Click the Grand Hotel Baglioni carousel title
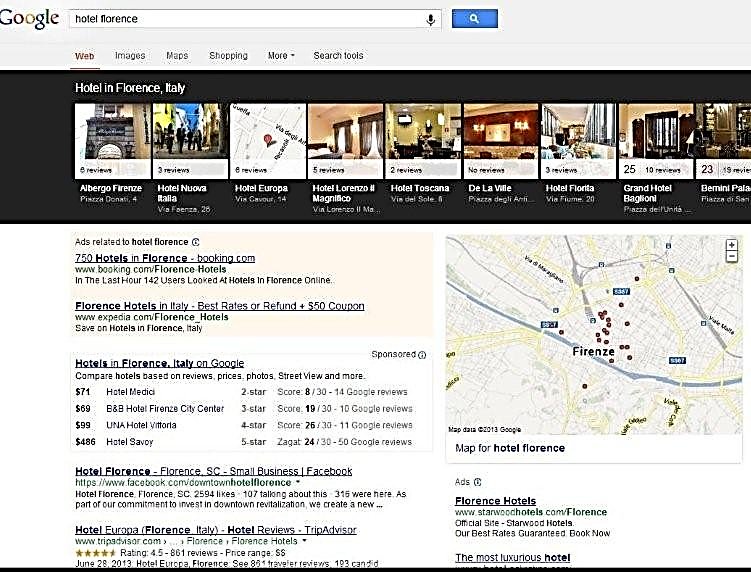 pos(648,193)
